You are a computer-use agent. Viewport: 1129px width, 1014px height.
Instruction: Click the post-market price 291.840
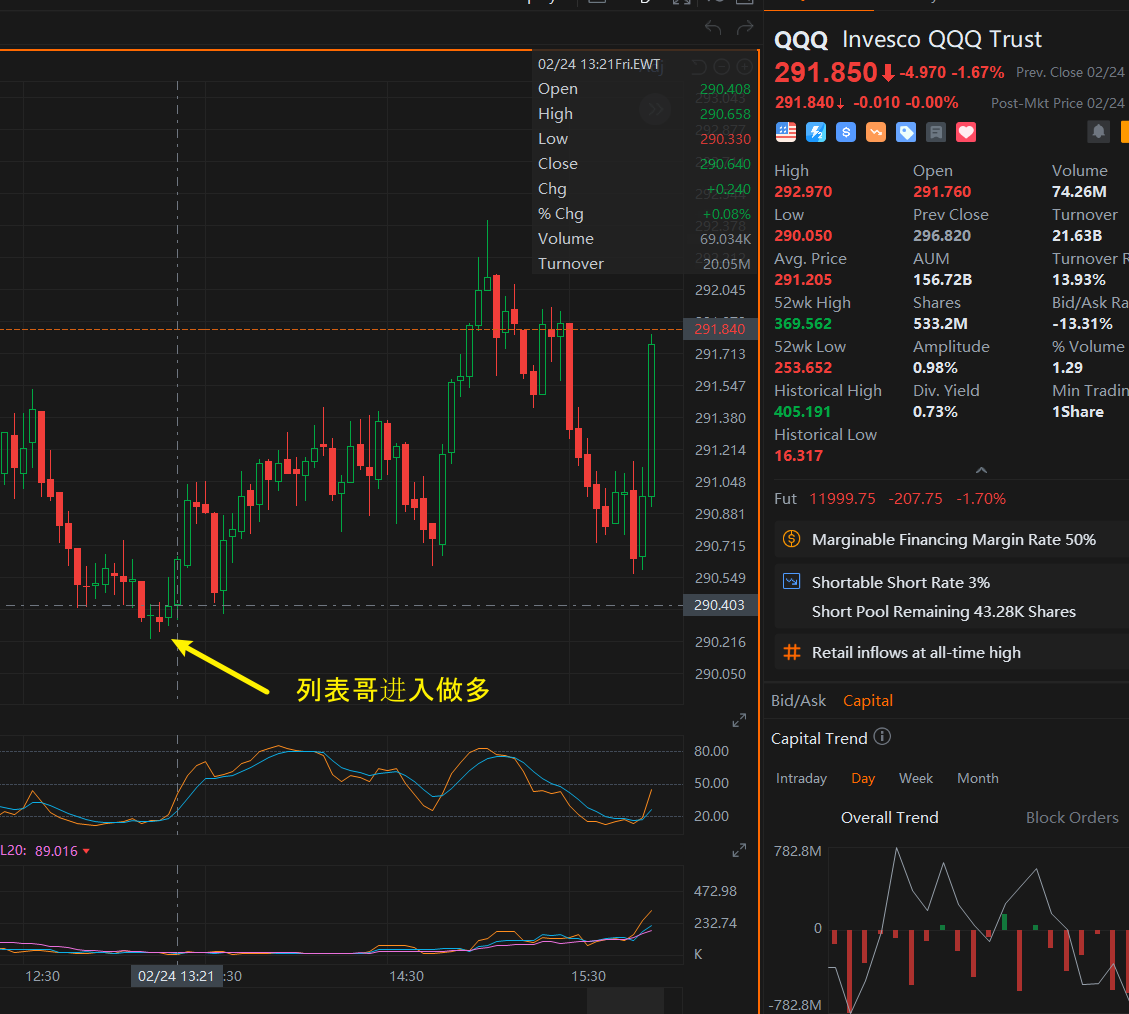(804, 103)
